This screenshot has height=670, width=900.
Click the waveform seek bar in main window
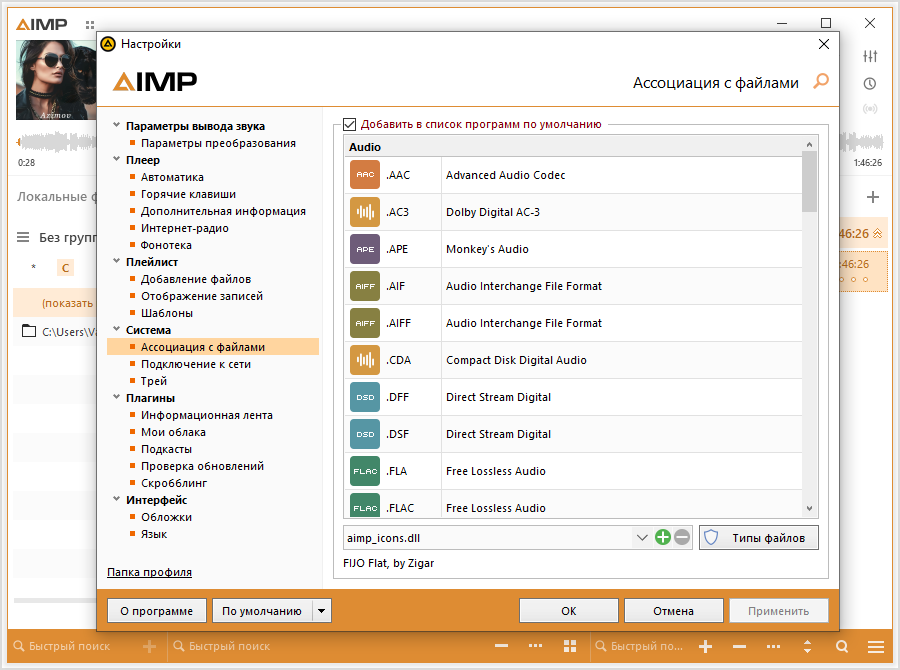(x=56, y=142)
